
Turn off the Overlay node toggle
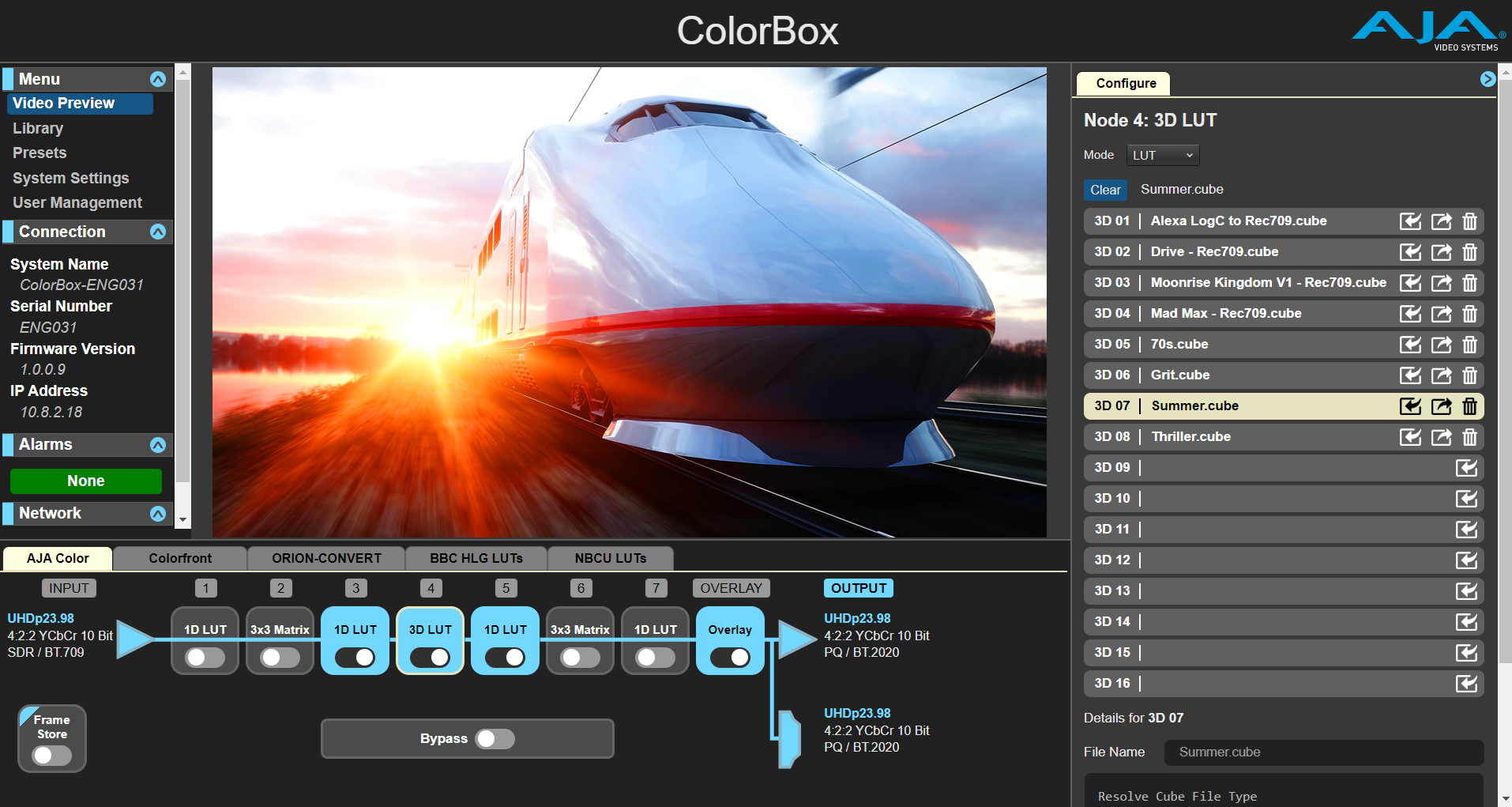[x=730, y=658]
